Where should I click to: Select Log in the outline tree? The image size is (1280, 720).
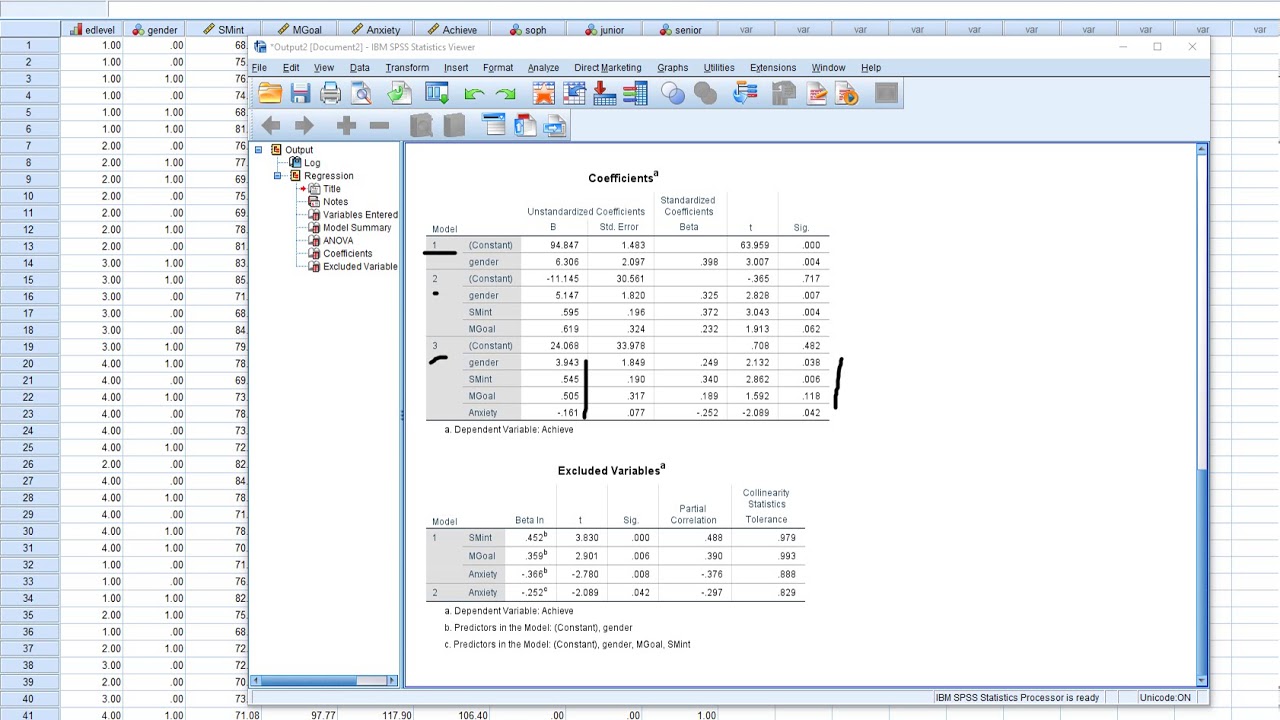coord(312,163)
